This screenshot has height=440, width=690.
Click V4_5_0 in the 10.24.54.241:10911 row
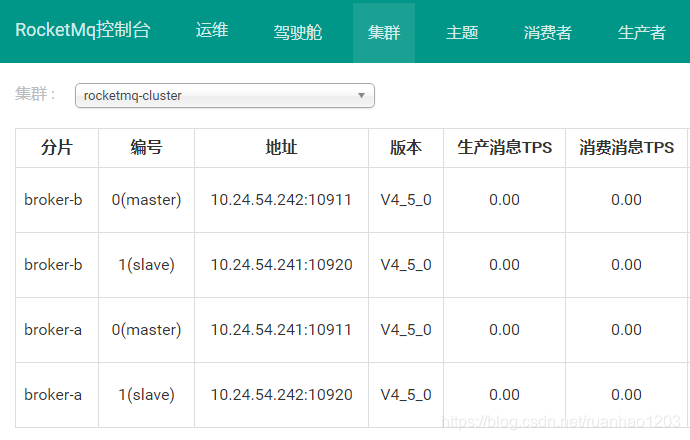406,330
